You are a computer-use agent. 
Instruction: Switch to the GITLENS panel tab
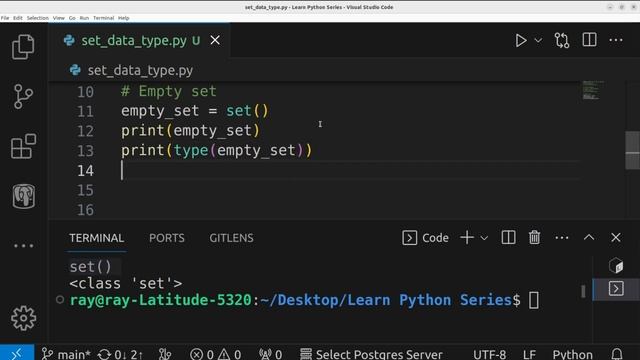click(x=231, y=238)
